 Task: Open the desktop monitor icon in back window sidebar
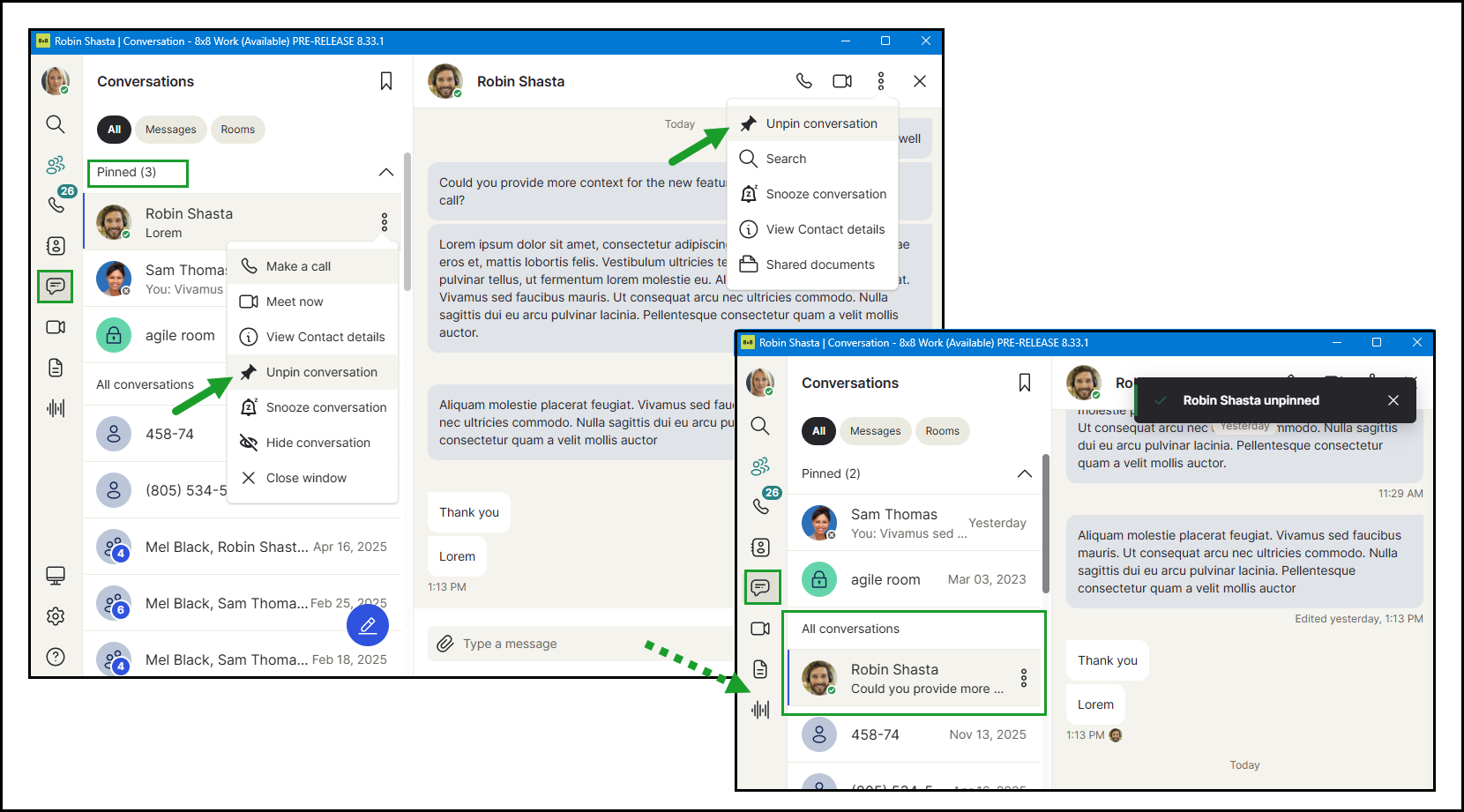tap(56, 576)
